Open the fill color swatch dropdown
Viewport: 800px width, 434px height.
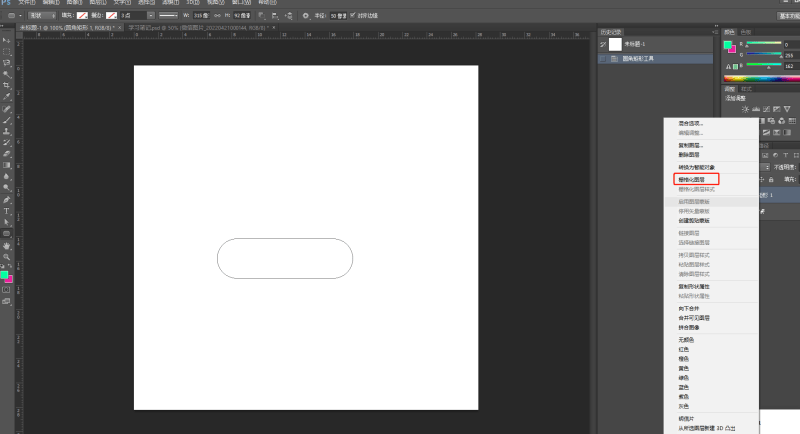click(x=84, y=16)
